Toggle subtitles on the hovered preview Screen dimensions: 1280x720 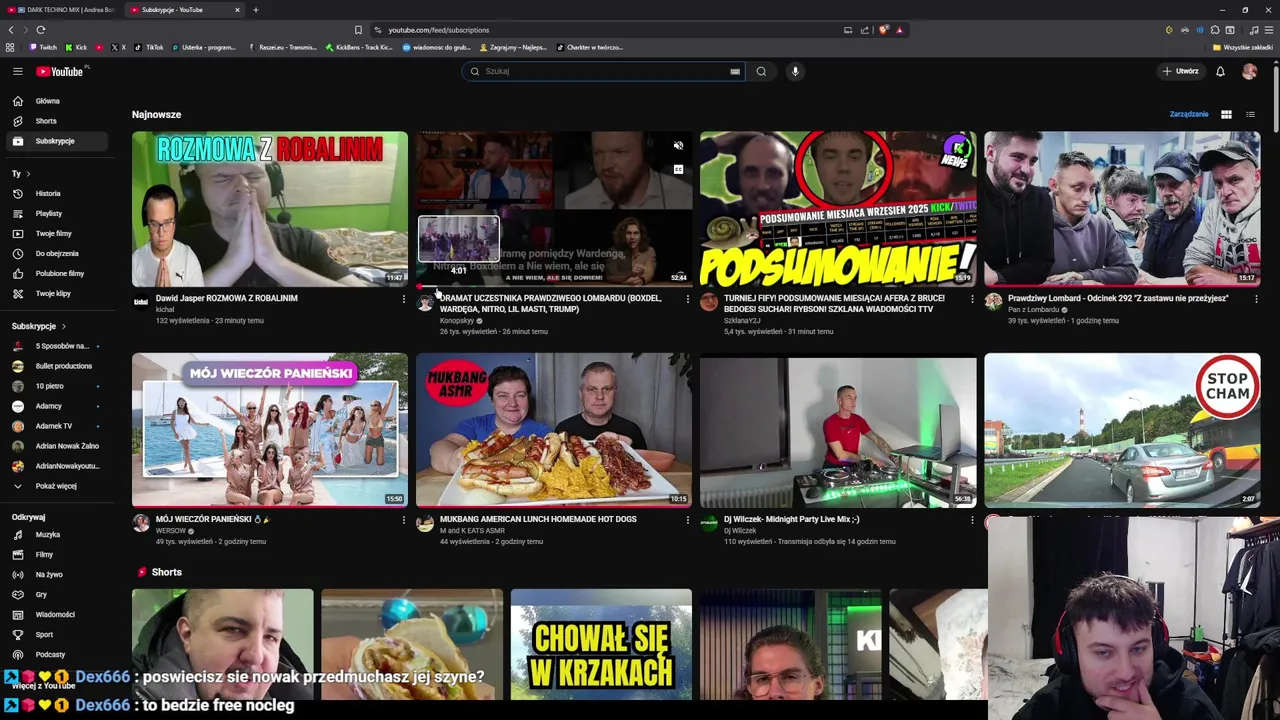678,170
